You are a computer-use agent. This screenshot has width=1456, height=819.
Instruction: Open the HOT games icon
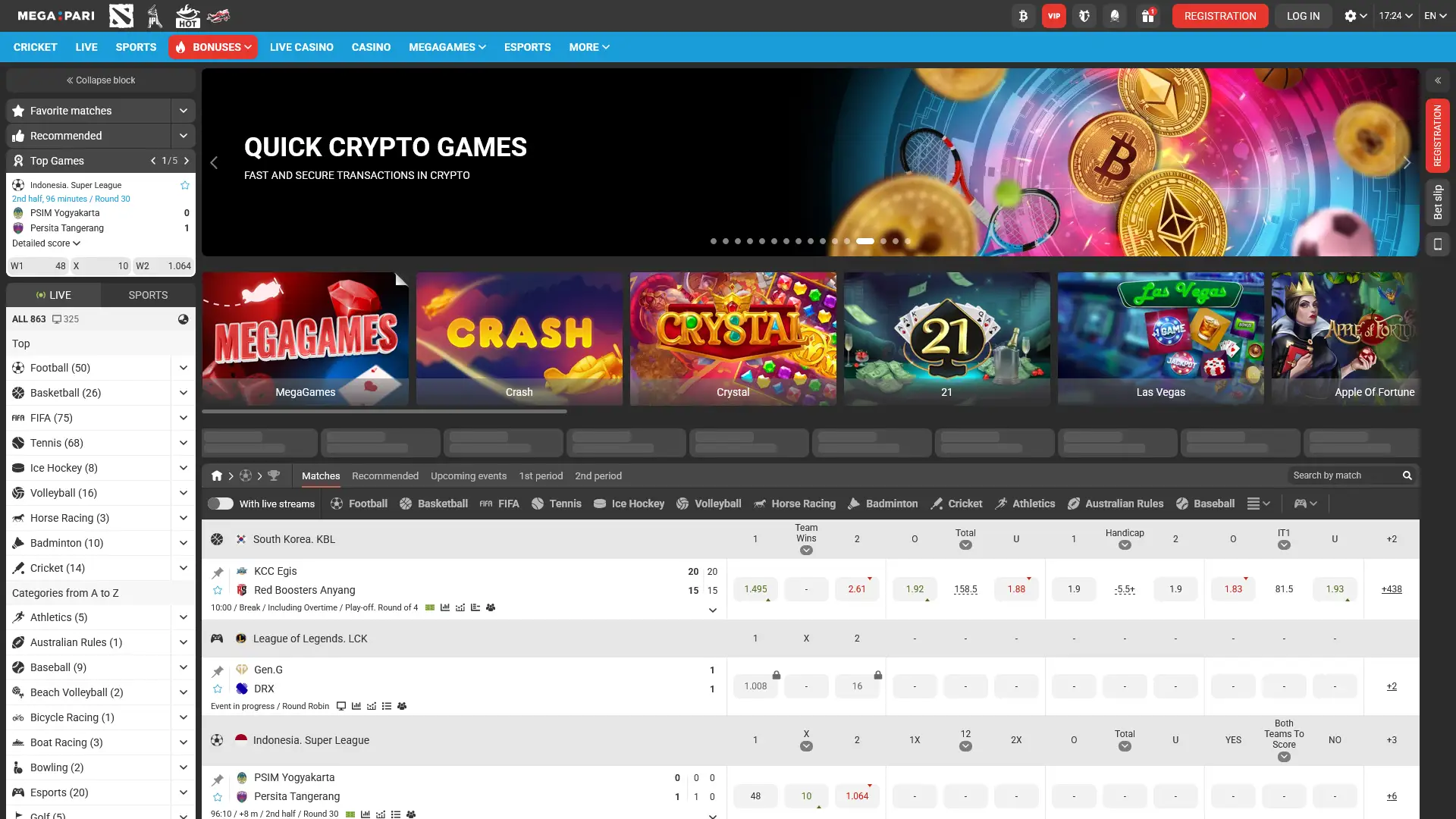coord(187,15)
